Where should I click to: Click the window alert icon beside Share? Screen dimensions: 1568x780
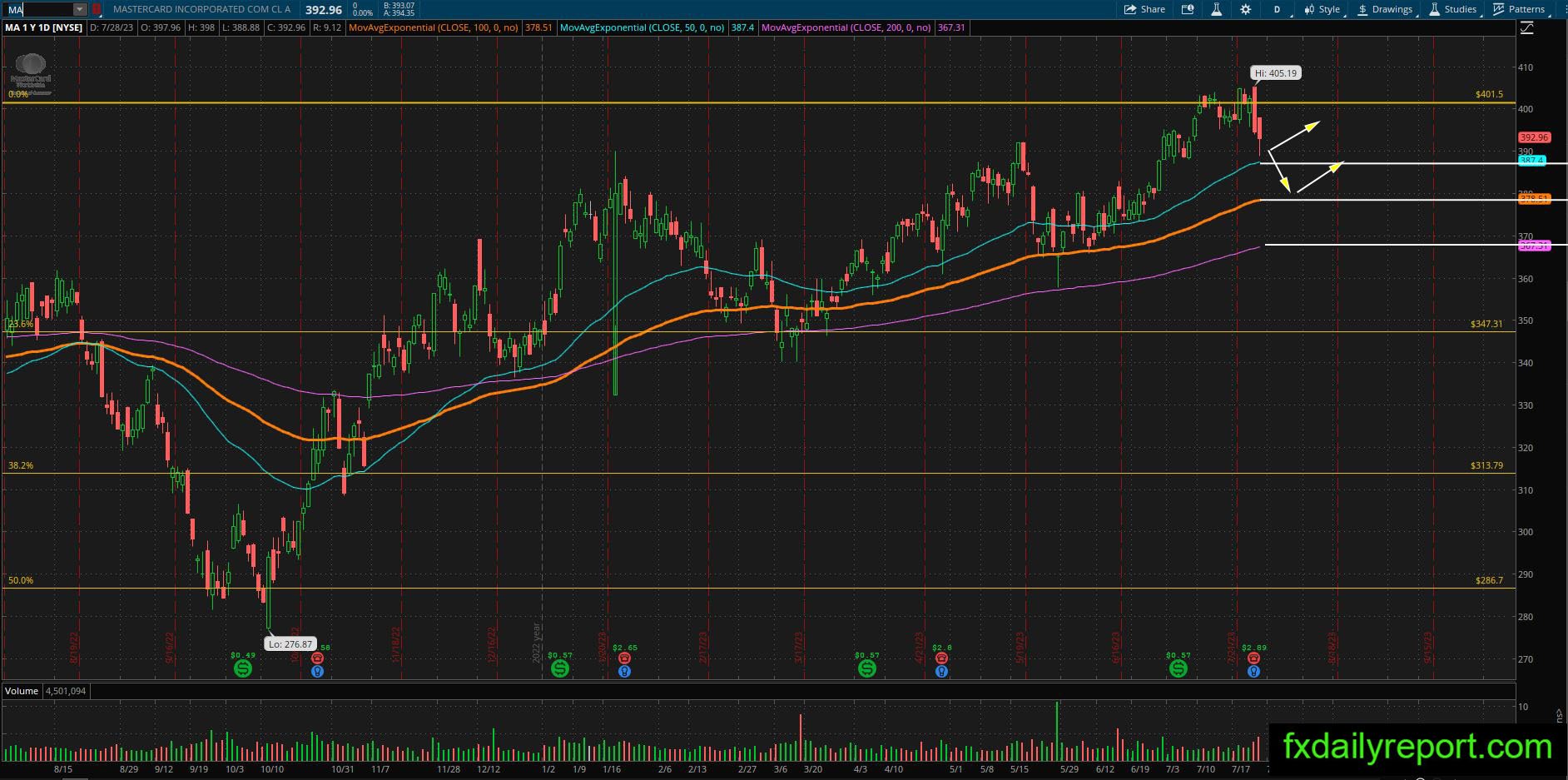[x=1188, y=9]
